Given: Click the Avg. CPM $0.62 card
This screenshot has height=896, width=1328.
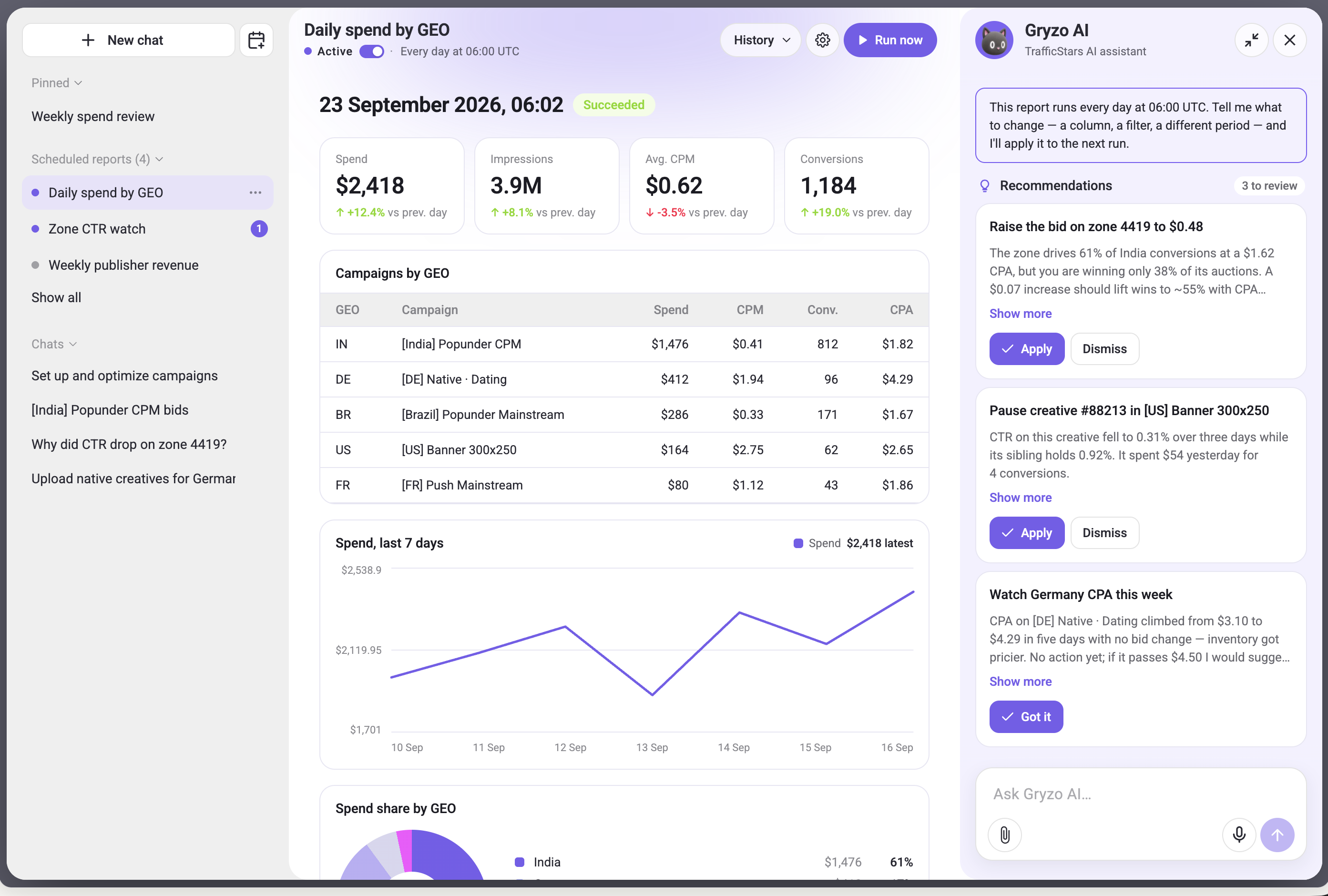Looking at the screenshot, I should coord(701,186).
